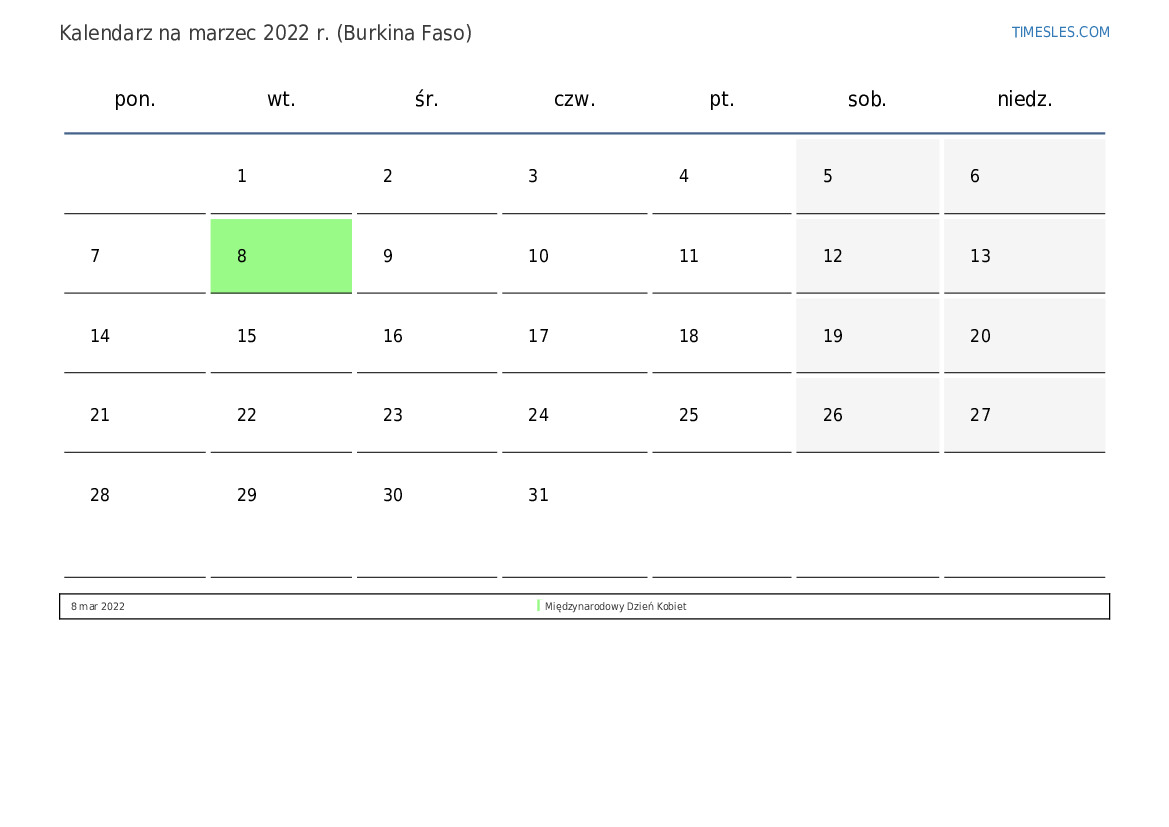Select the highlighted March 8 holiday cell
Image resolution: width=1169 pixels, height=827 pixels.
pos(281,256)
